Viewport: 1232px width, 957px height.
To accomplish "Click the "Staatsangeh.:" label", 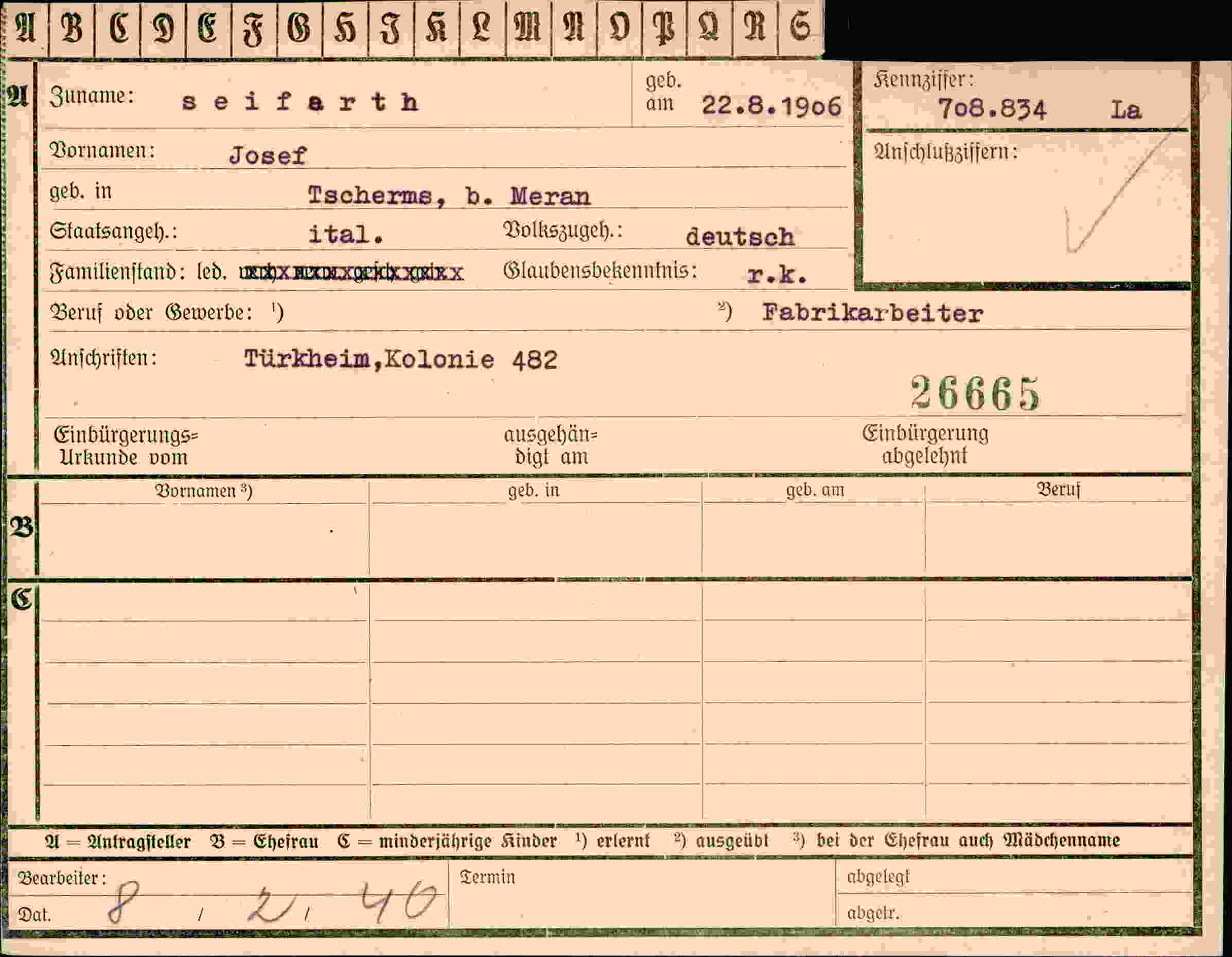I will (x=113, y=231).
